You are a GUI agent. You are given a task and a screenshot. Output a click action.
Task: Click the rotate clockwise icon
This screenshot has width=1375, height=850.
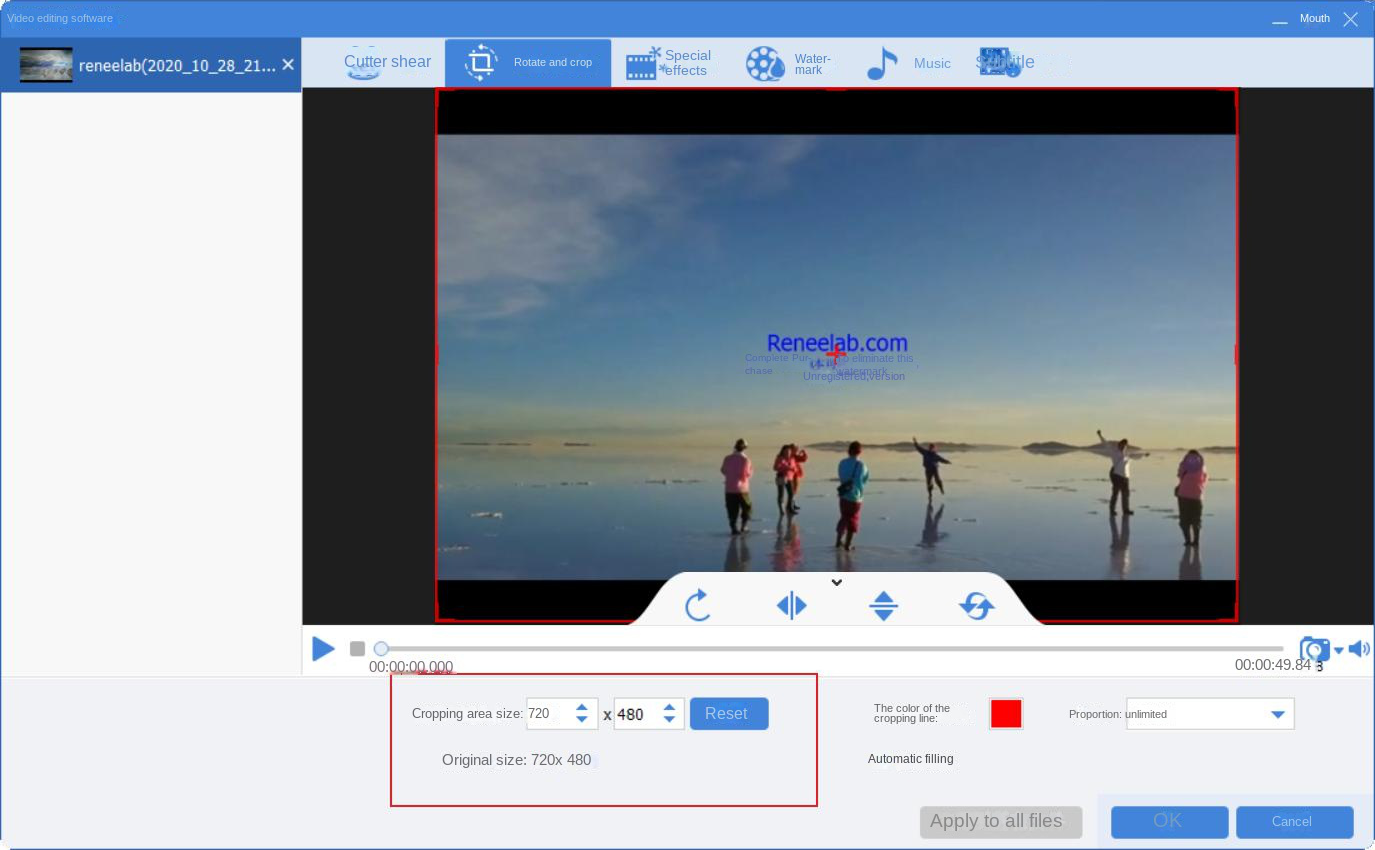tap(697, 605)
